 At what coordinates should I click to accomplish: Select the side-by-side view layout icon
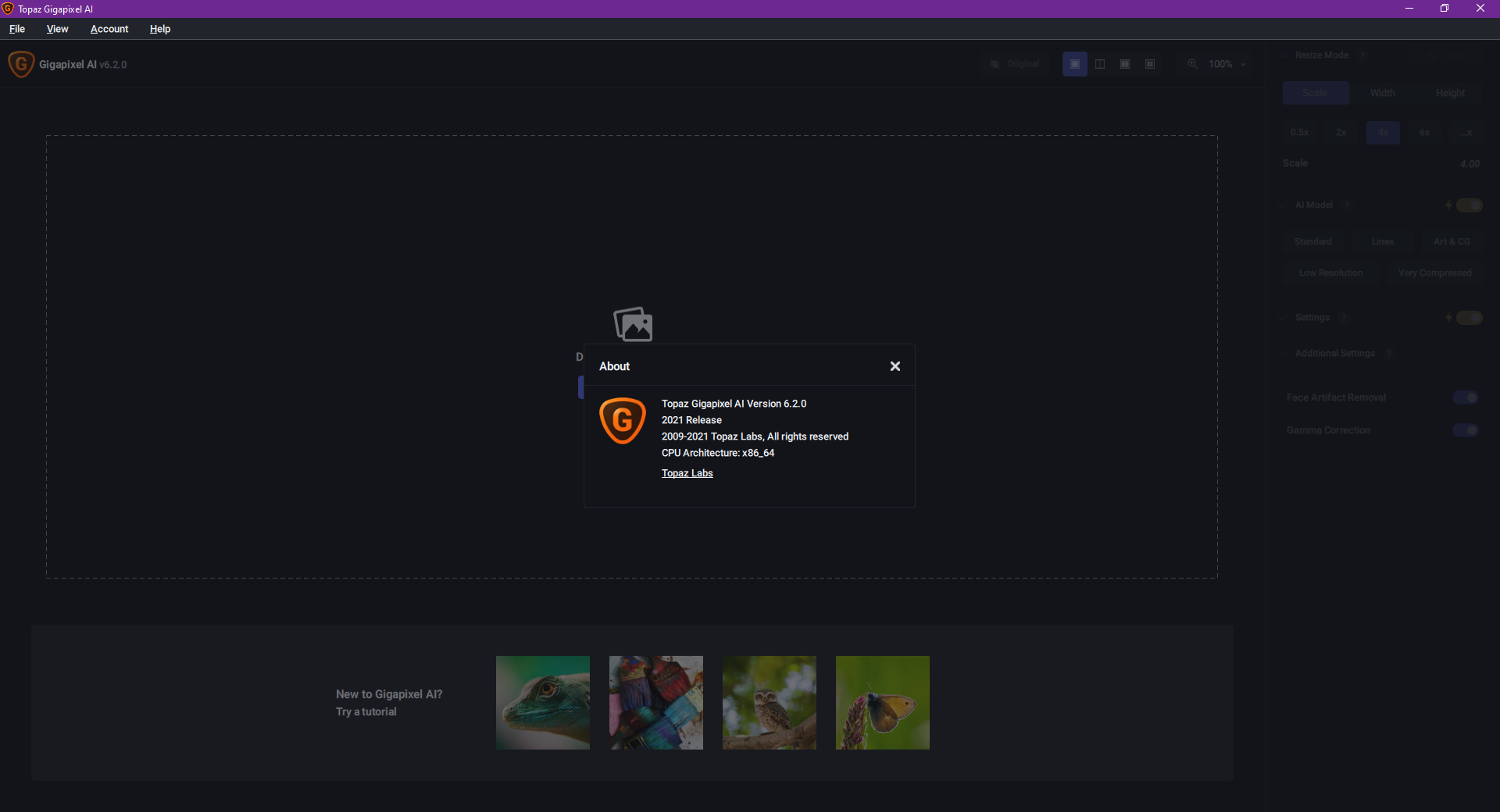[x=1125, y=64]
